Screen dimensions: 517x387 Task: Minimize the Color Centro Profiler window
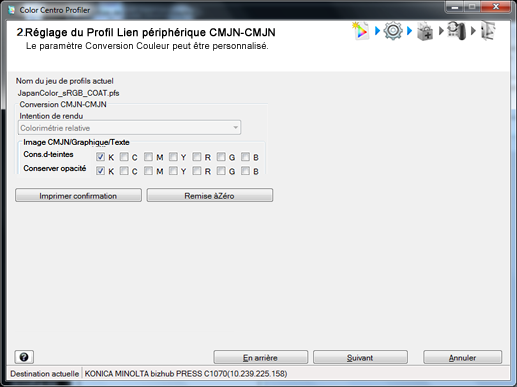tap(455, 7)
